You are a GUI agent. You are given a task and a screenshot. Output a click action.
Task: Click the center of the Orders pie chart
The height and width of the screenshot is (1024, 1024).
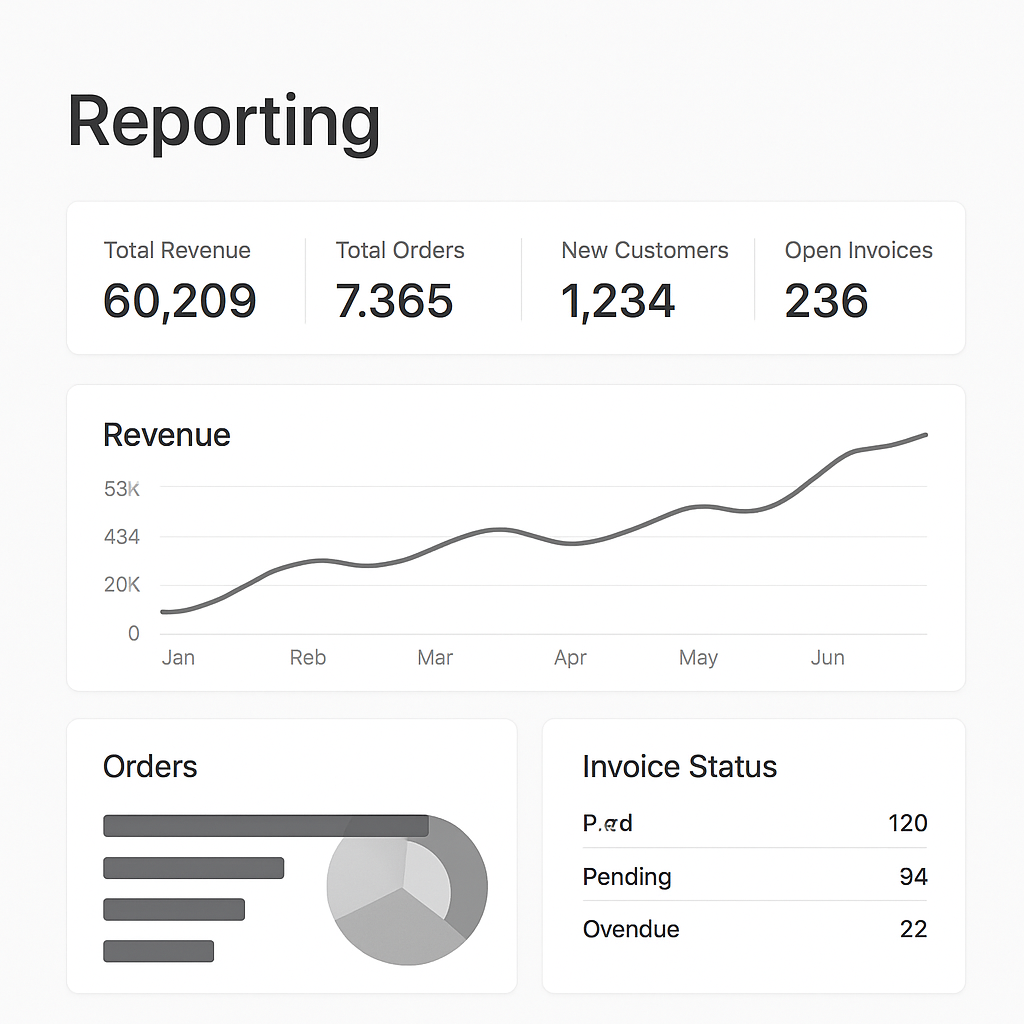(x=406, y=887)
